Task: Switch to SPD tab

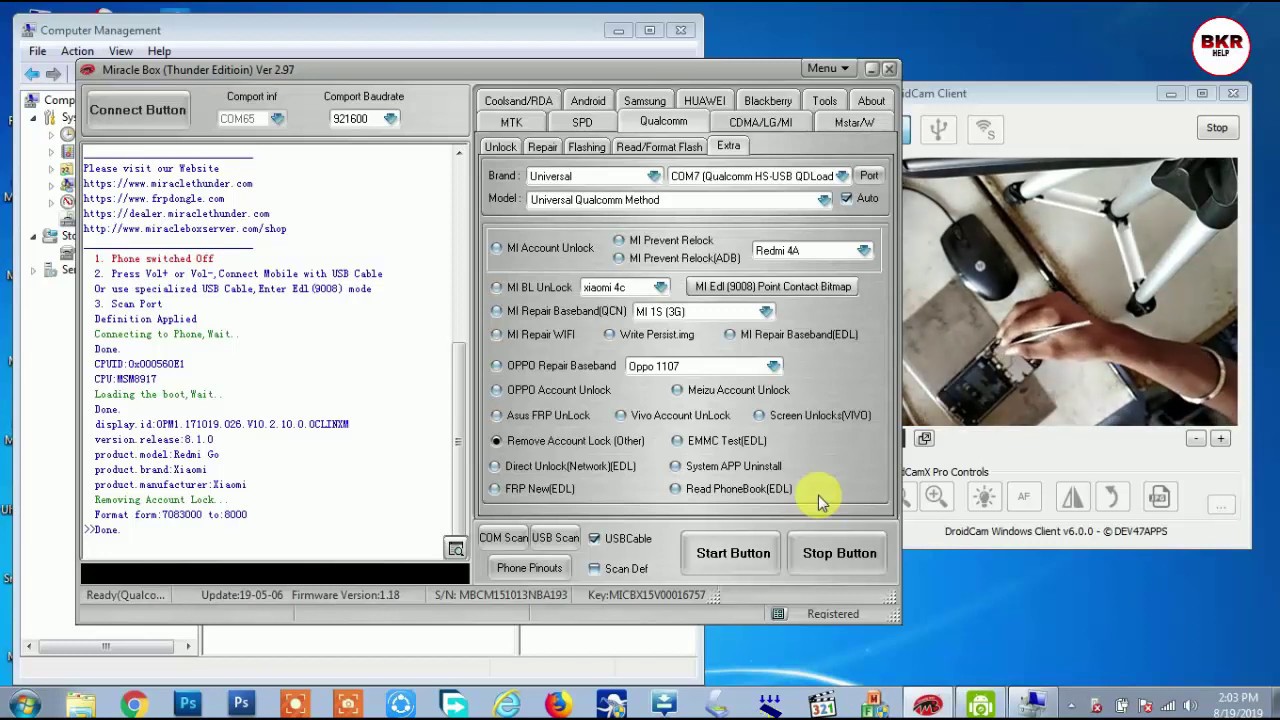Action: point(582,122)
